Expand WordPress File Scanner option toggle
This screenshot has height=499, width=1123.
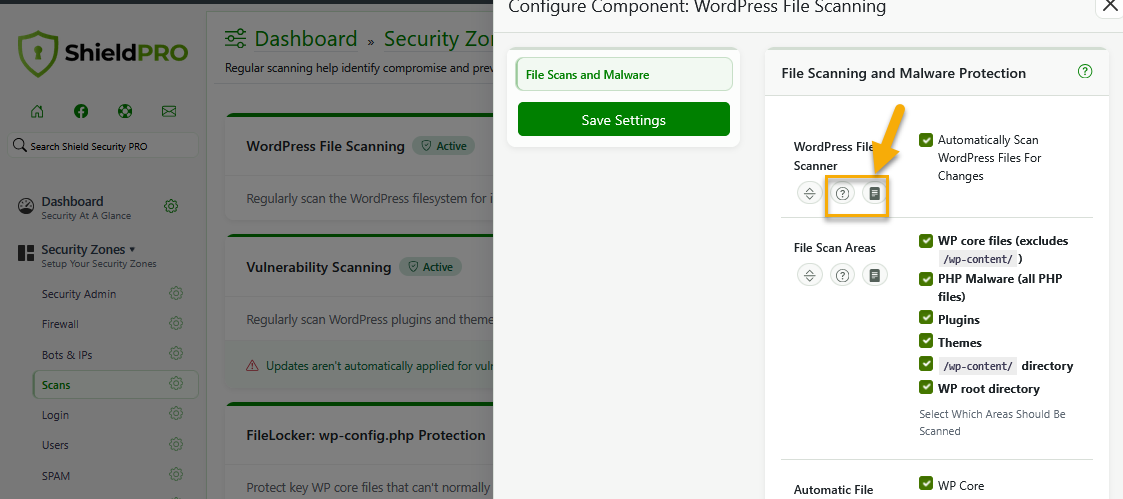pyautogui.click(x=809, y=193)
